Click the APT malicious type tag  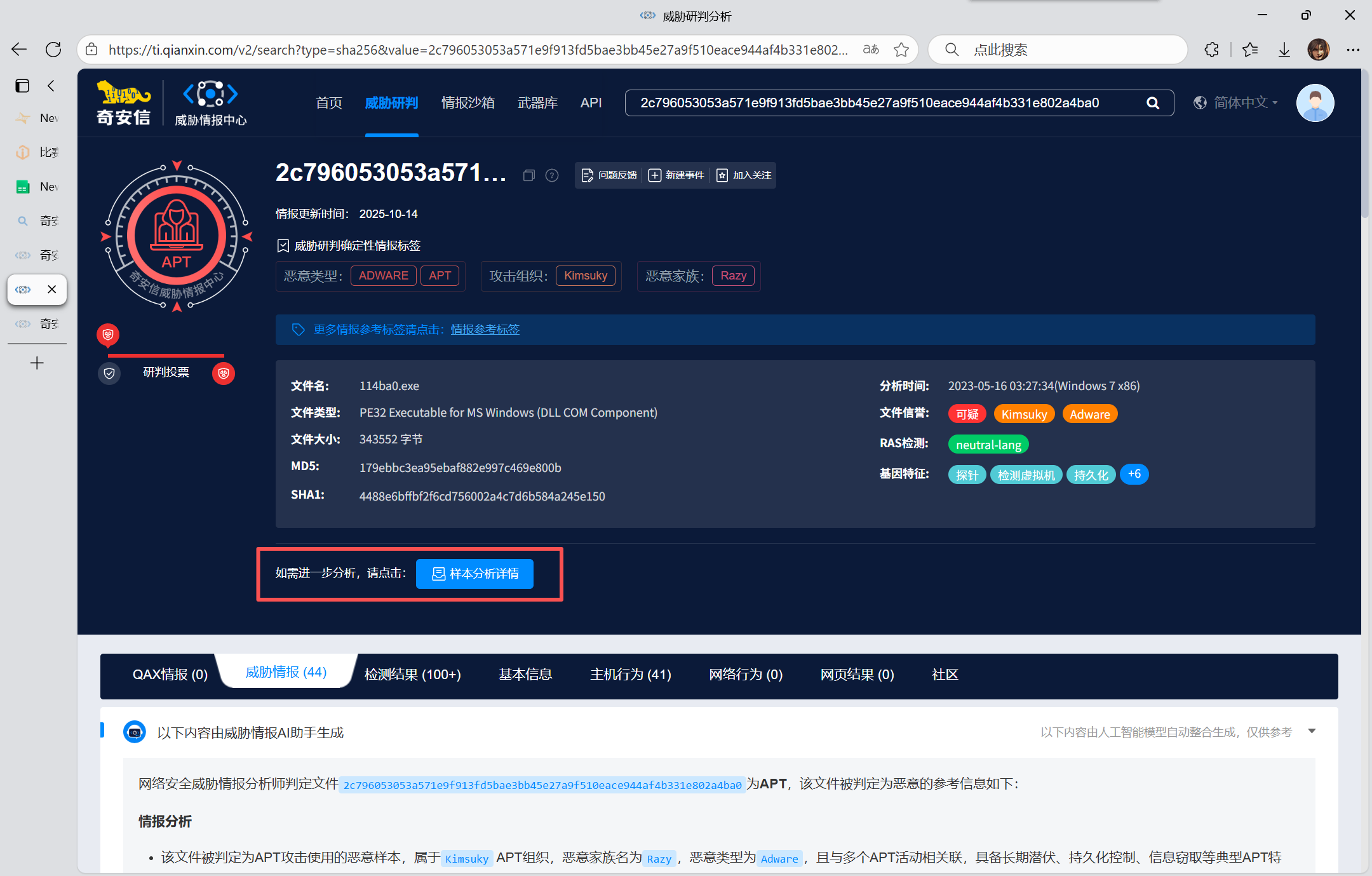click(440, 276)
